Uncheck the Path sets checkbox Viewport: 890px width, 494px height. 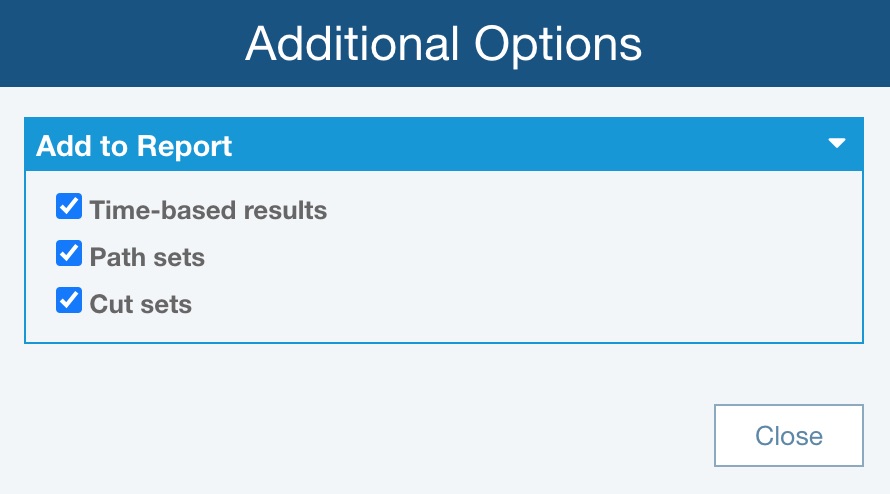tap(69, 255)
